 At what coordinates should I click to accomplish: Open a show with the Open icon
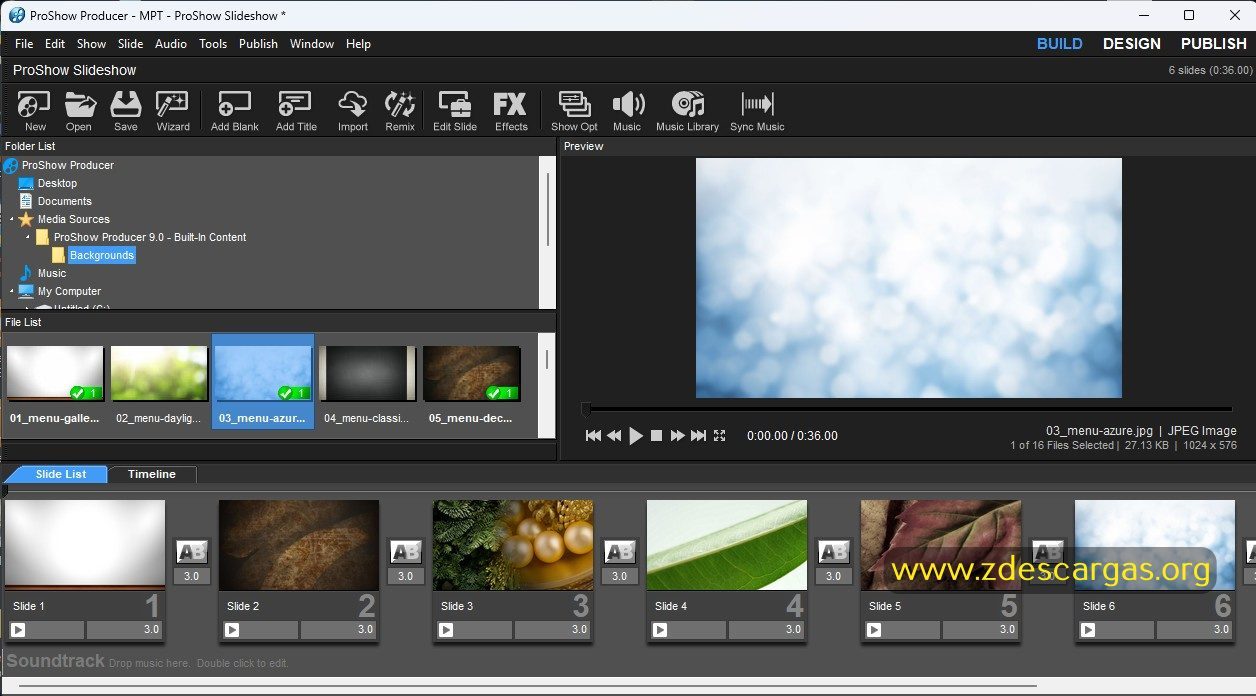(79, 111)
